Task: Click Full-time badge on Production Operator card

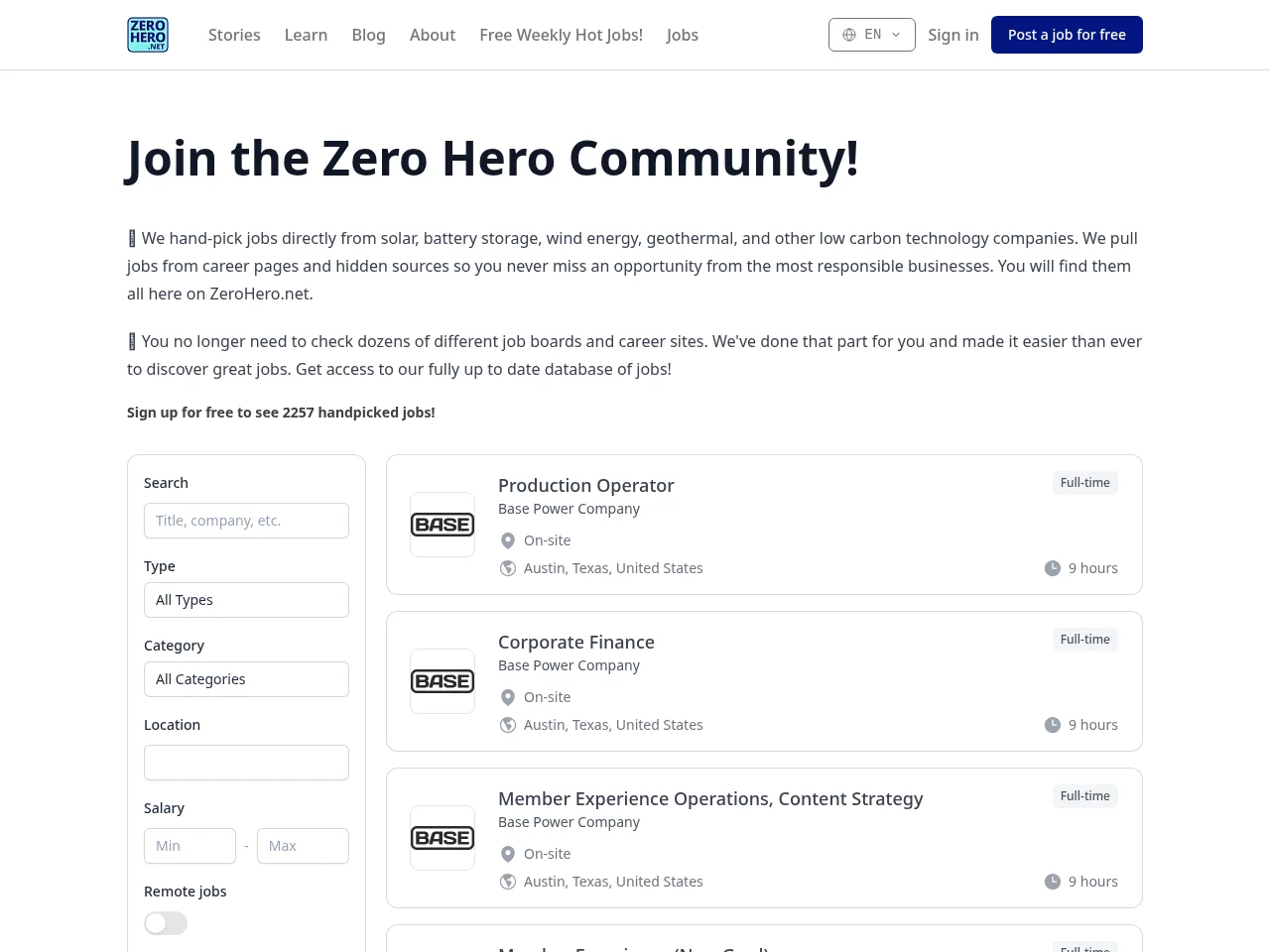Action: pyautogui.click(x=1085, y=483)
